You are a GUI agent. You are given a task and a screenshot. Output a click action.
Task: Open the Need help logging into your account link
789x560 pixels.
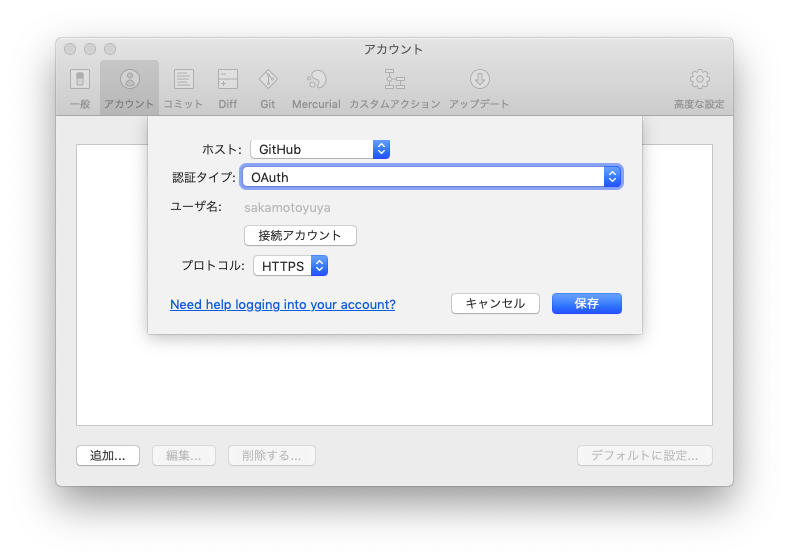pos(283,304)
